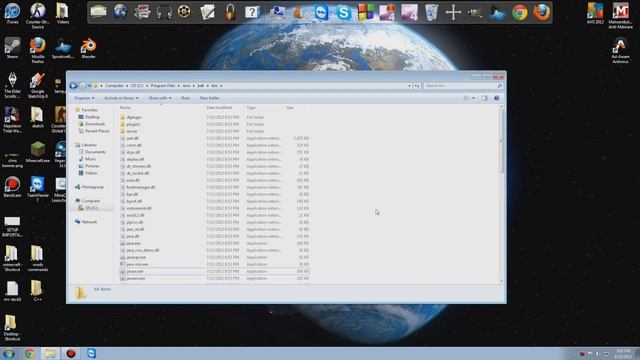This screenshot has width=640, height=360.
Task: Select Downloads in navigation pane
Action: (x=95, y=124)
